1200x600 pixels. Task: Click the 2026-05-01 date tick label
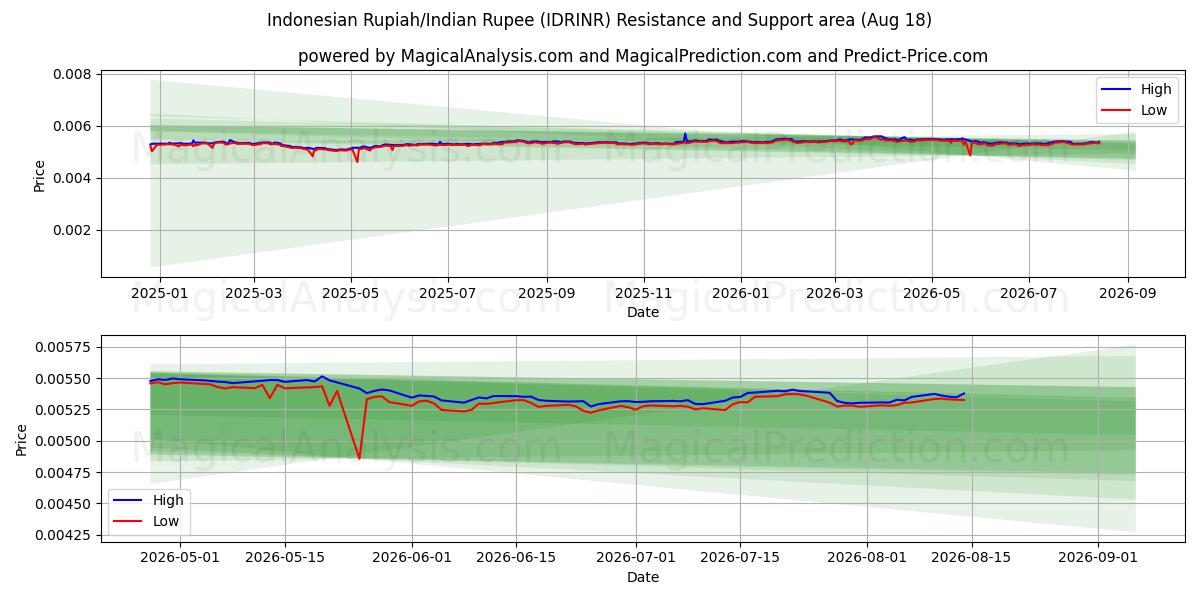coord(180,558)
